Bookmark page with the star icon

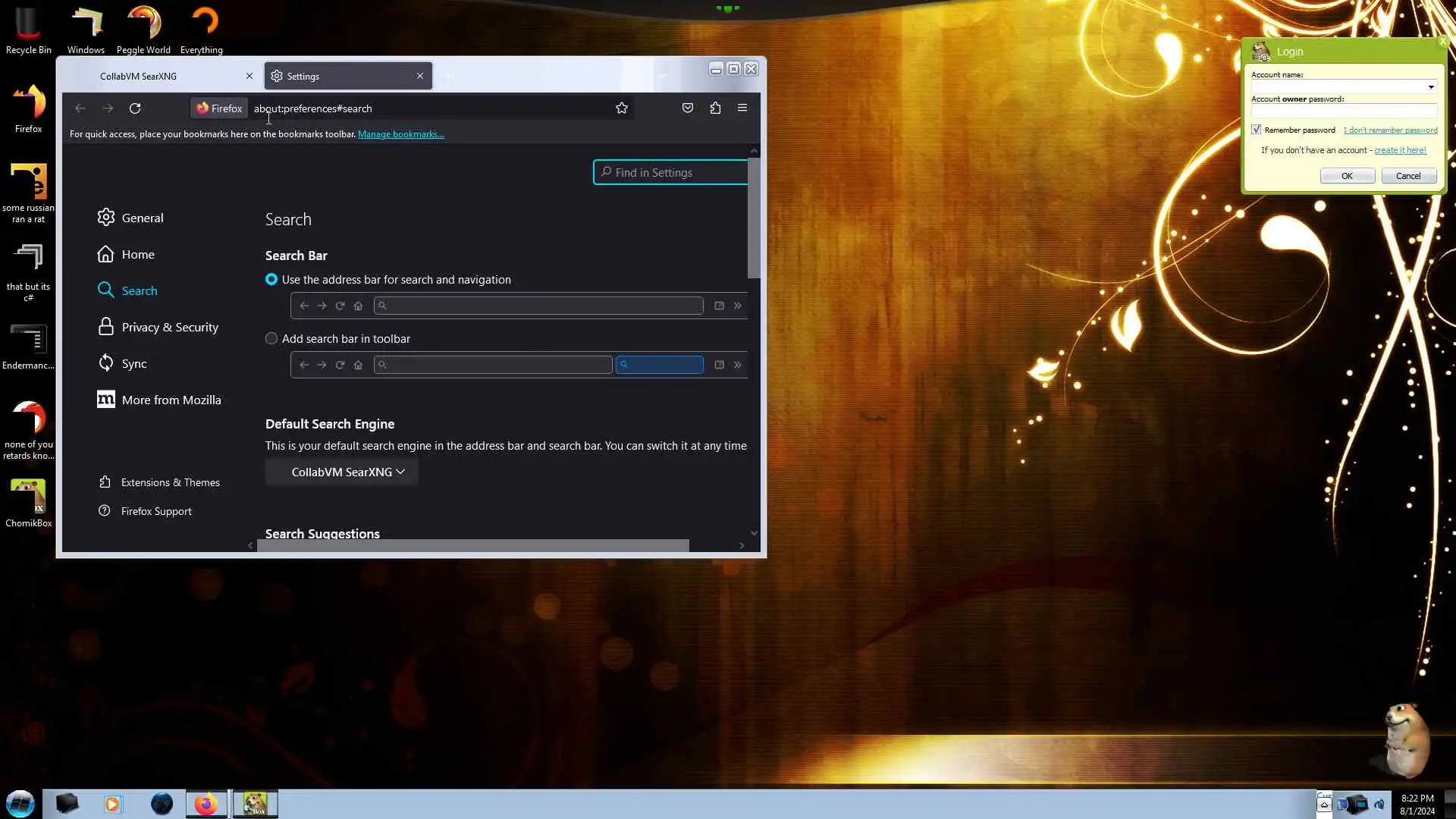point(622,108)
